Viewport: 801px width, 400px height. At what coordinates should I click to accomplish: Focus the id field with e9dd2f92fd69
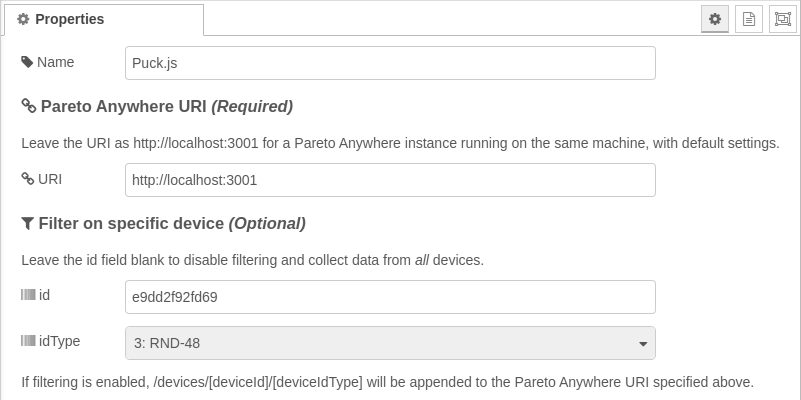[390, 297]
